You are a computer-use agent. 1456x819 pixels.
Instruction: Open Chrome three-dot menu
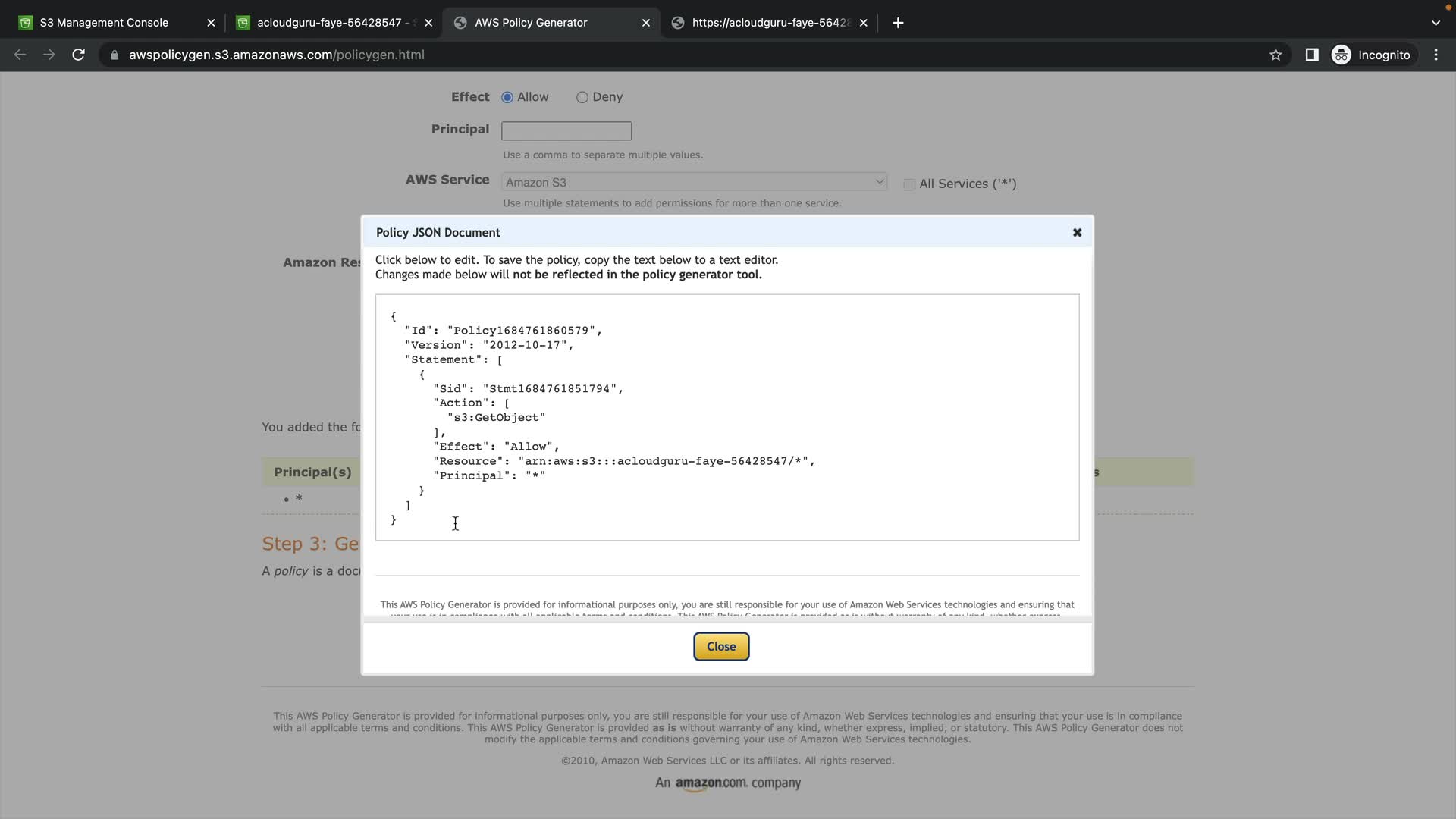[1436, 55]
